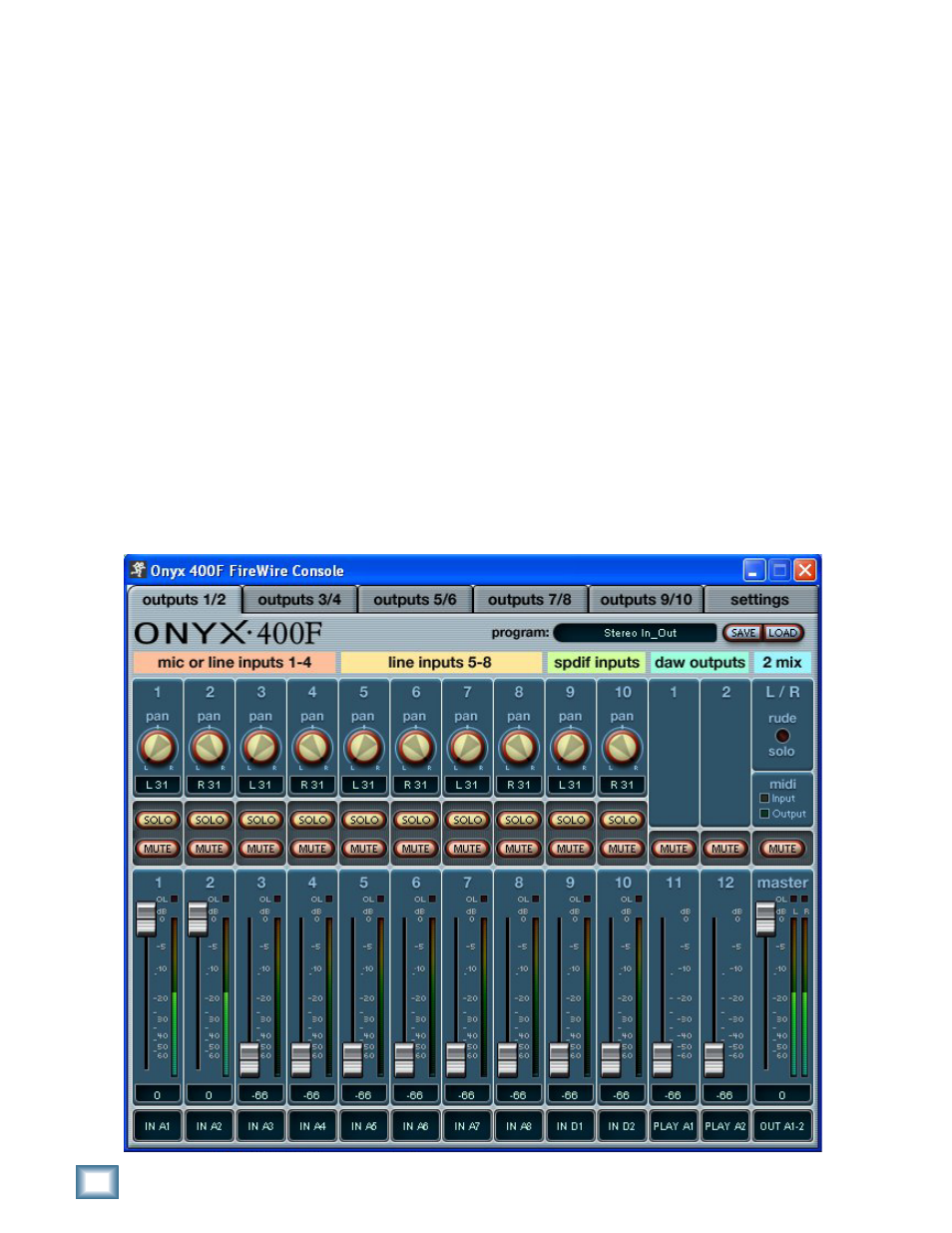Go to the outputs 7/8 tab
This screenshot has width=952, height=1233.
point(530,600)
